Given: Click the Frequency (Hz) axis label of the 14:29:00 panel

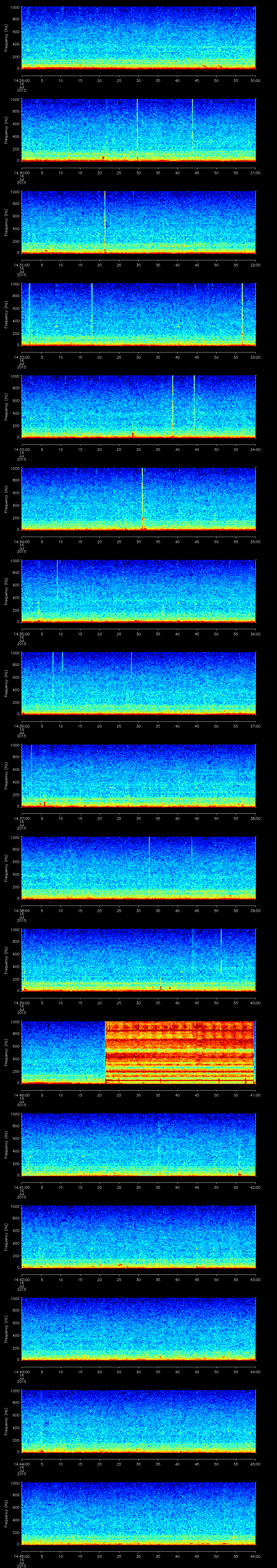Looking at the screenshot, I should (x=6, y=38).
